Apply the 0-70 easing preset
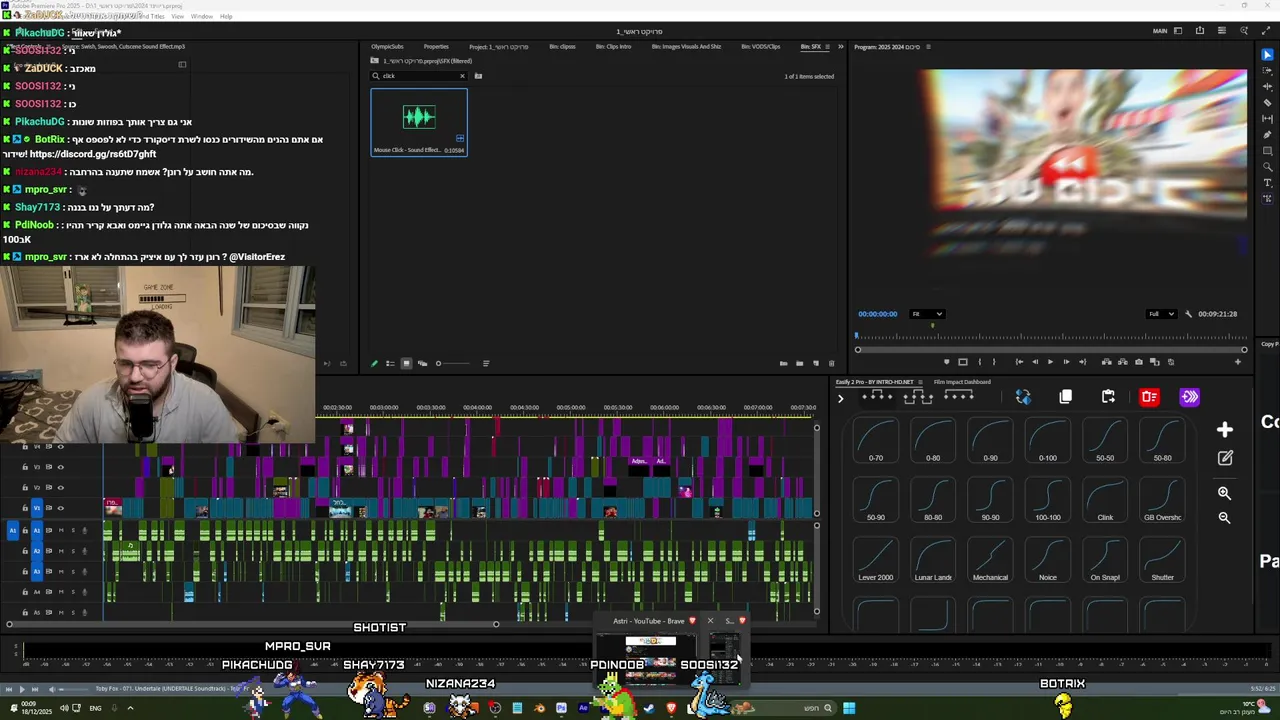 coord(876,440)
